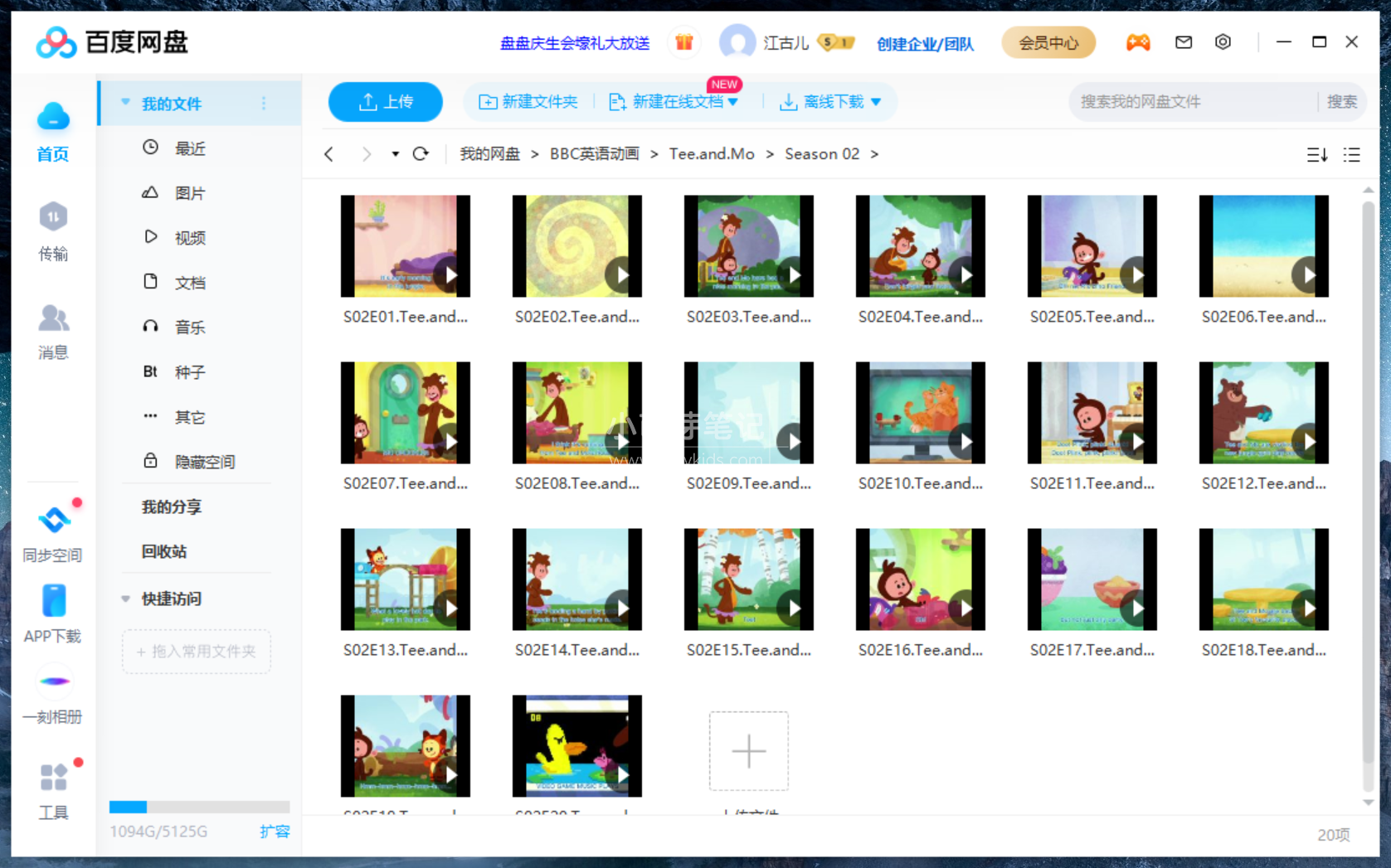This screenshot has height=868, width=1391.
Task: Go to 我的网盘 via breadcrumb
Action: point(489,153)
